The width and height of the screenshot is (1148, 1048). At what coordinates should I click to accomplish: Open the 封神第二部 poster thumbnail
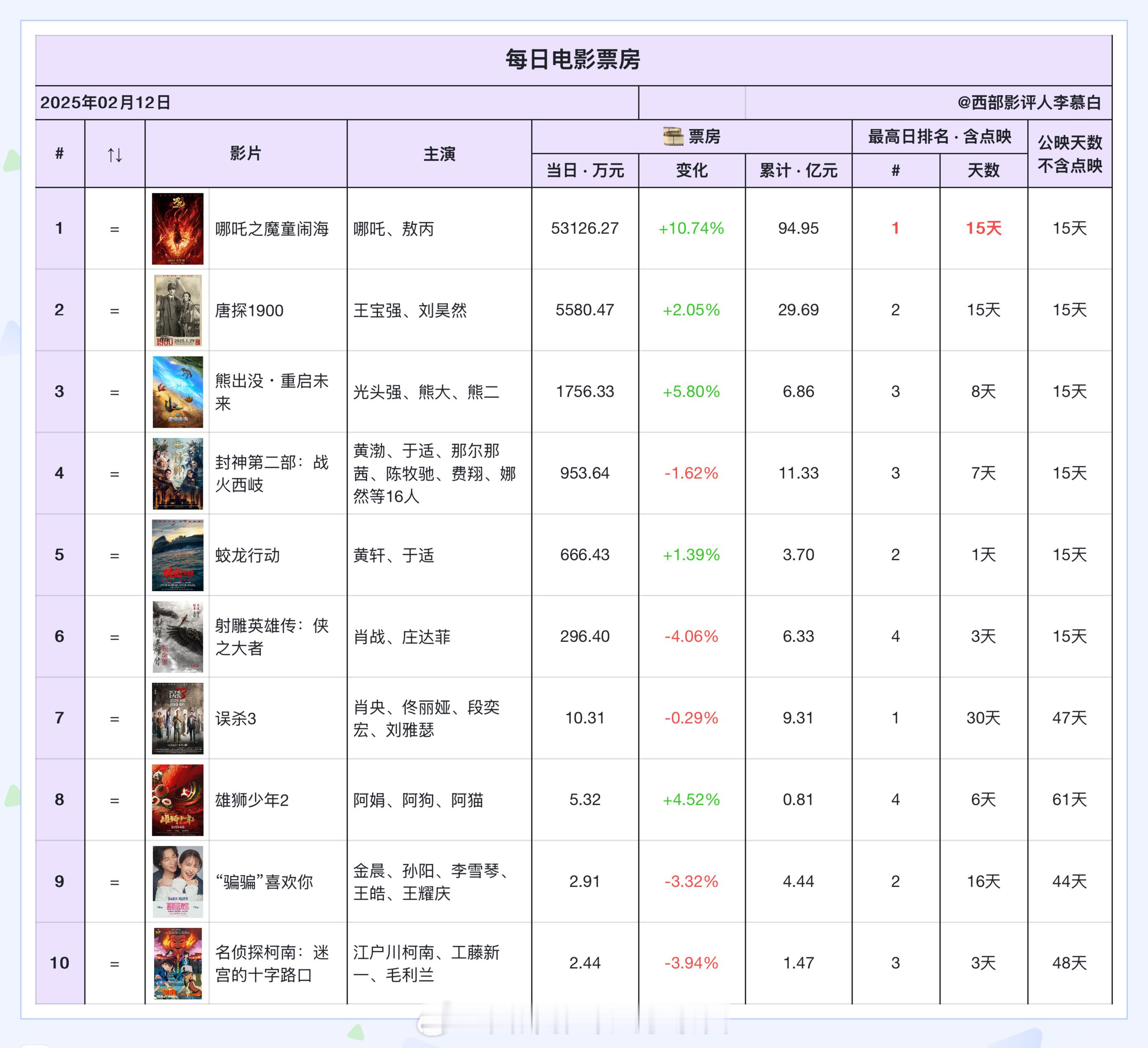178,473
